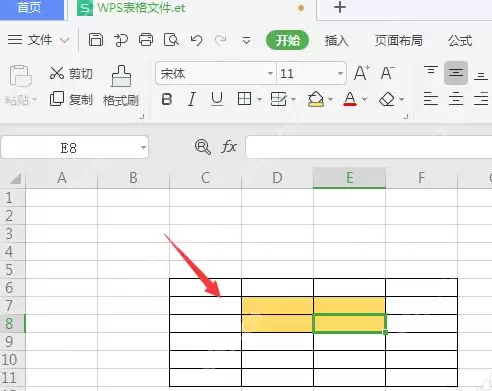The image size is (492, 391).
Task: Open the fx insert function dialog
Action: [229, 147]
